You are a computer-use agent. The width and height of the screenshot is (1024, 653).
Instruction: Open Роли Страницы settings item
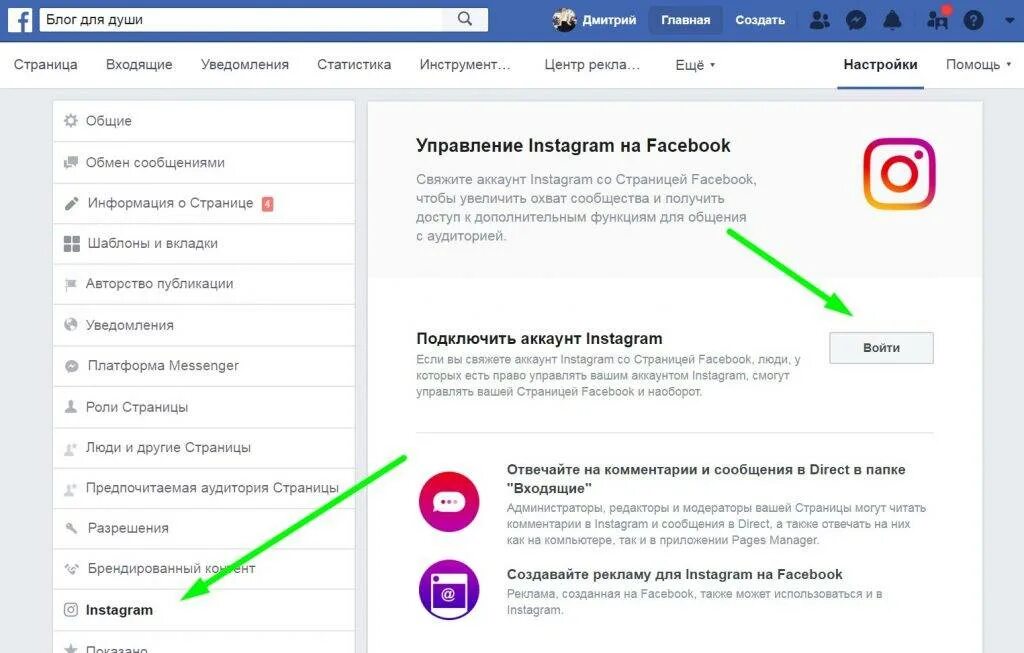click(204, 407)
